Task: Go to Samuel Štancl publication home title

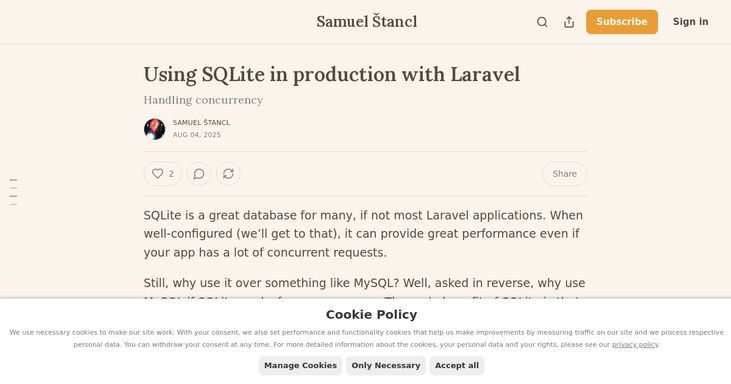Action: [x=366, y=22]
